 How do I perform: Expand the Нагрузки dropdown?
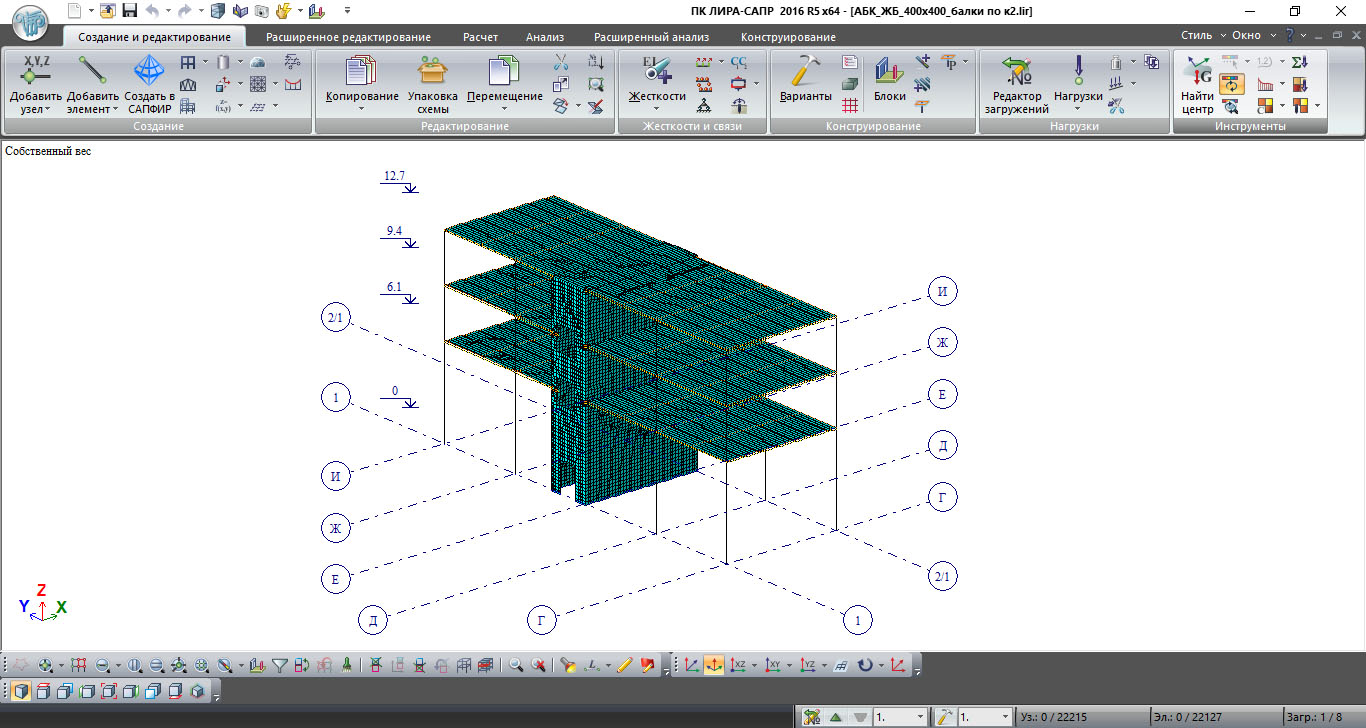[1078, 108]
